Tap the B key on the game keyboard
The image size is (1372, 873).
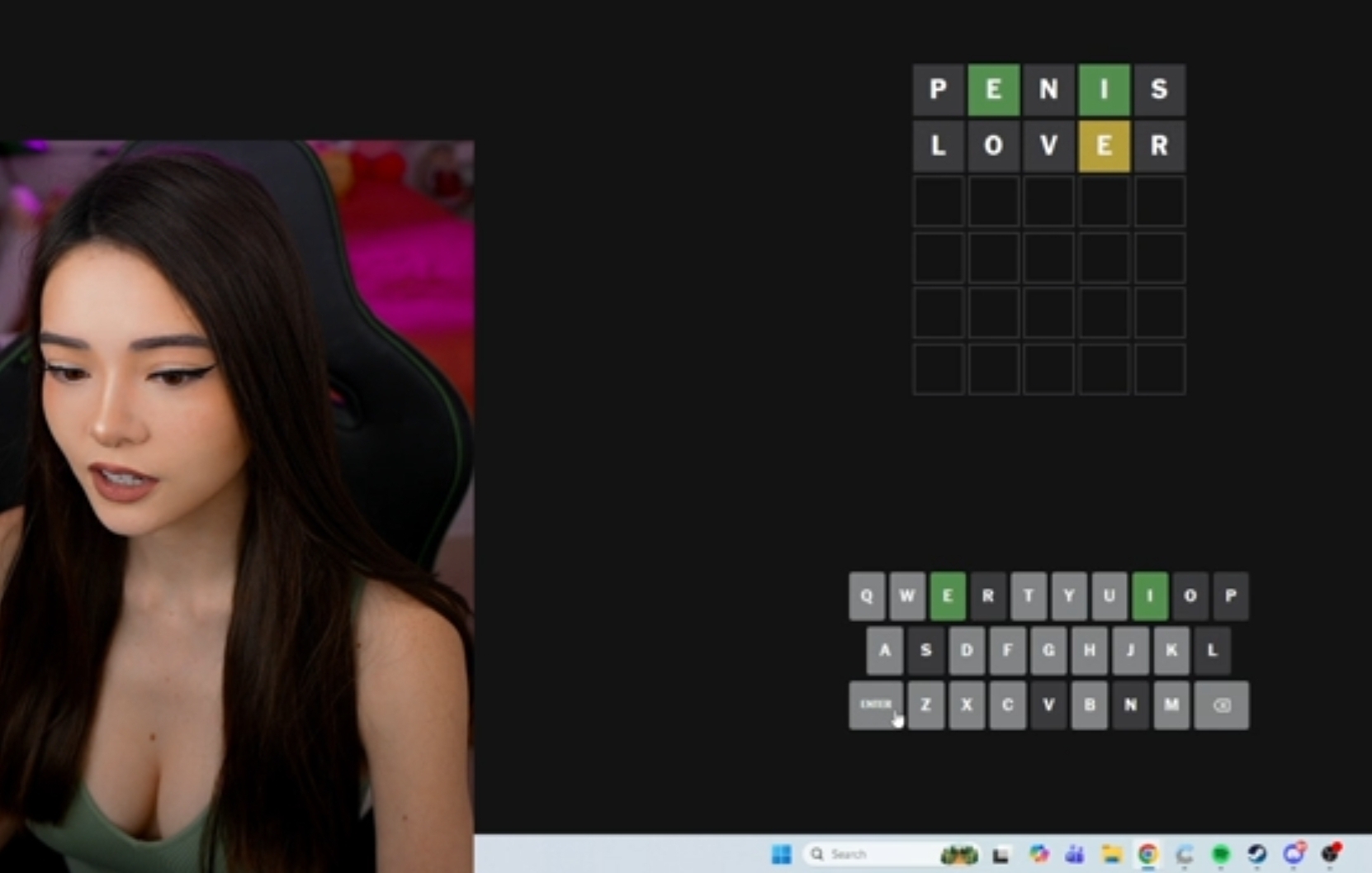pos(1090,705)
